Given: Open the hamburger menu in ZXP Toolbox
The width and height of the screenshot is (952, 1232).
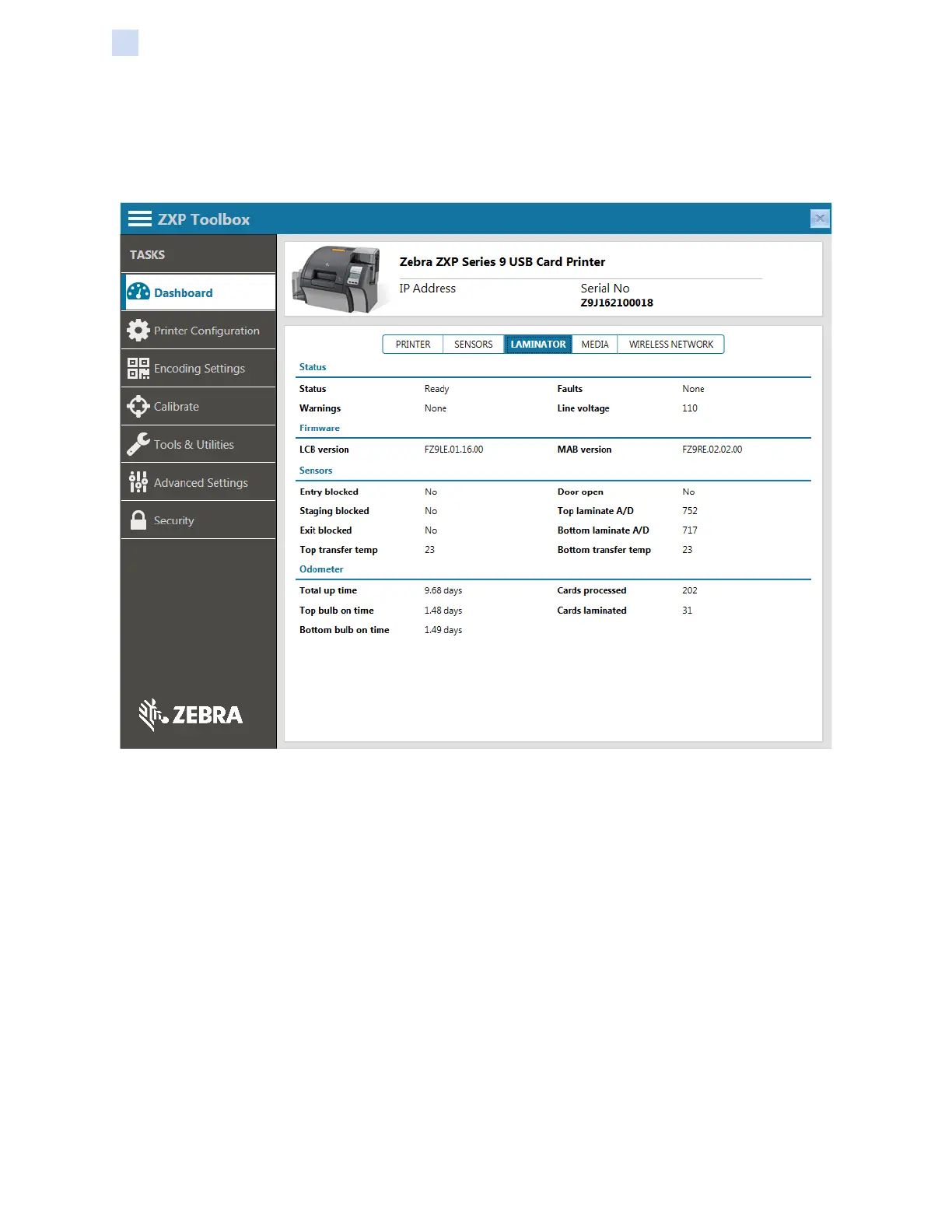Looking at the screenshot, I should (140, 219).
